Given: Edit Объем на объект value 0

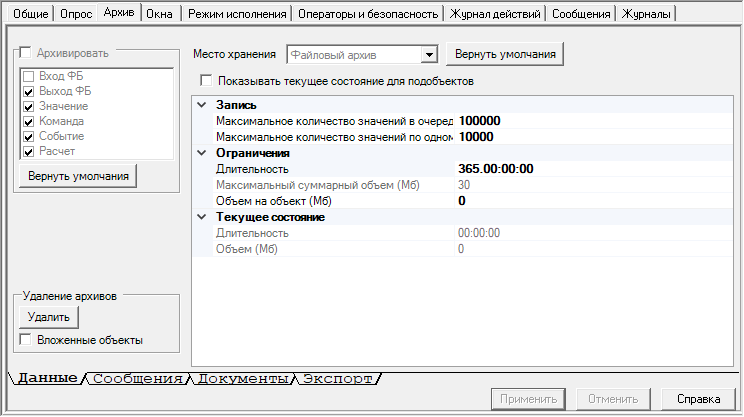Looking at the screenshot, I should 593,201.
